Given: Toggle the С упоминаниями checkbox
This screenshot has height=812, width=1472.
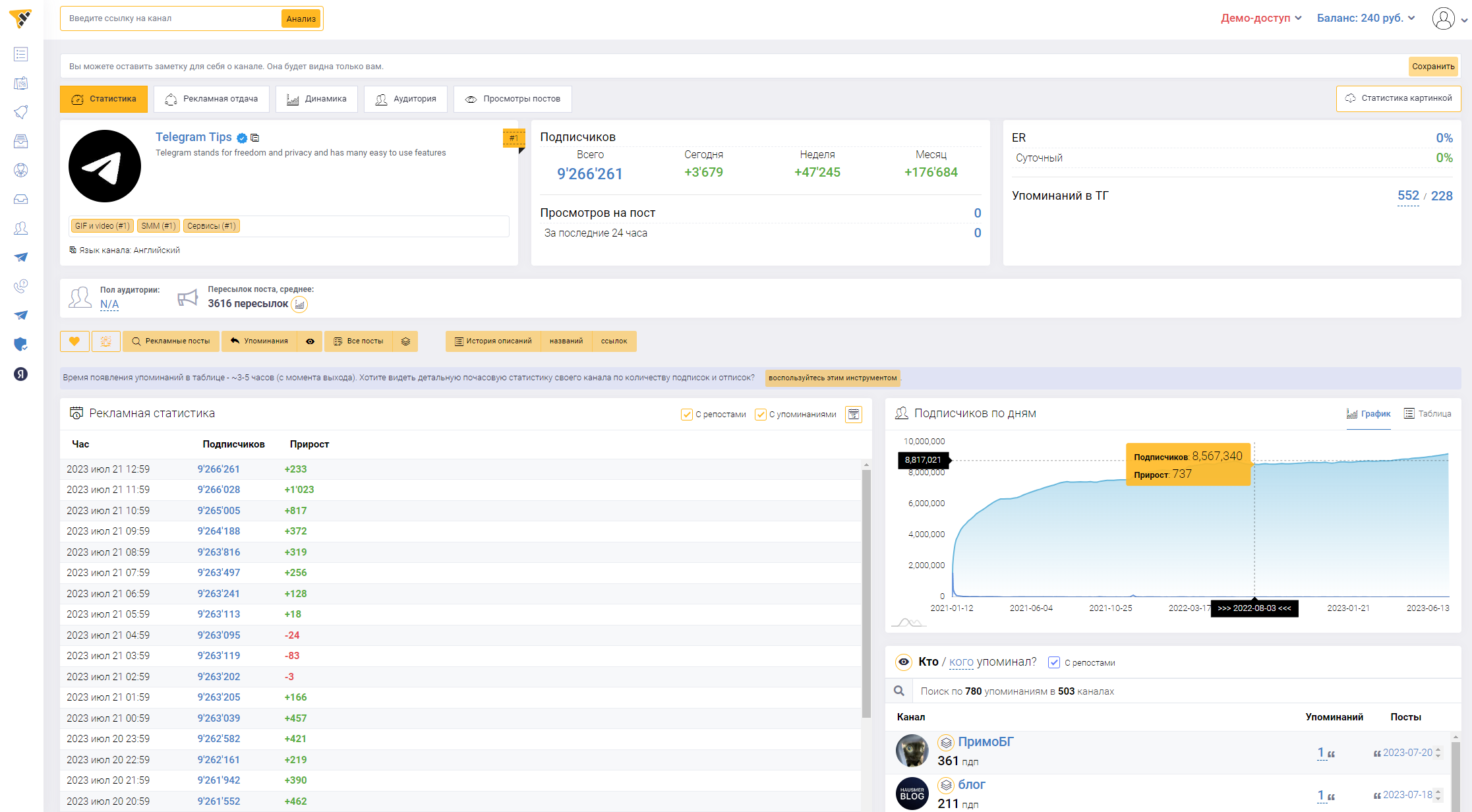Looking at the screenshot, I should 761,414.
